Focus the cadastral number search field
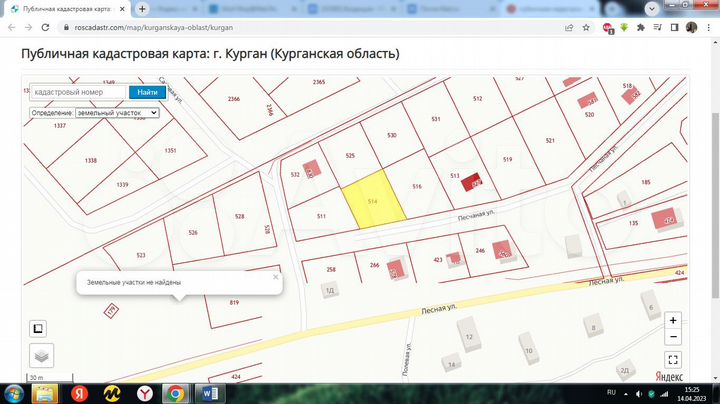Screen dimensions: 720x404 78,92
